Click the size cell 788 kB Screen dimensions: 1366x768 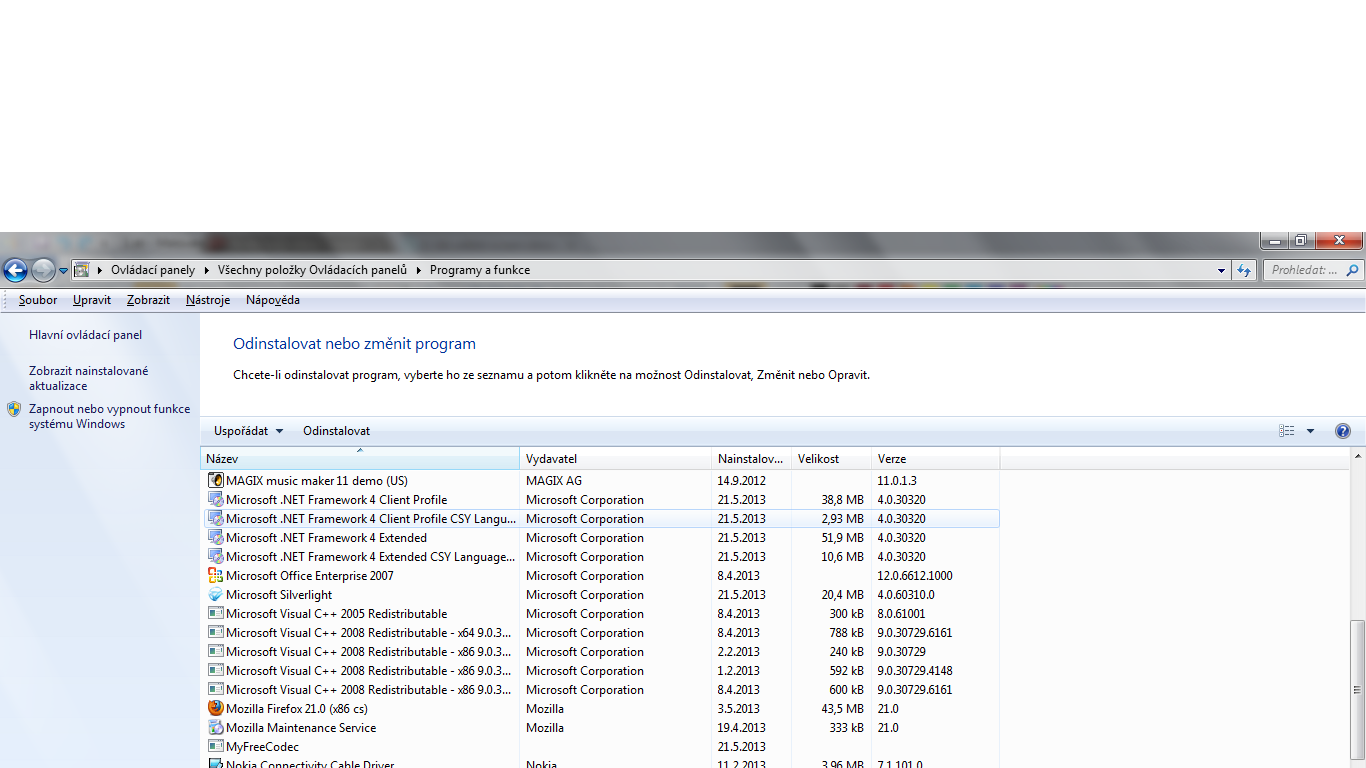[846, 633]
